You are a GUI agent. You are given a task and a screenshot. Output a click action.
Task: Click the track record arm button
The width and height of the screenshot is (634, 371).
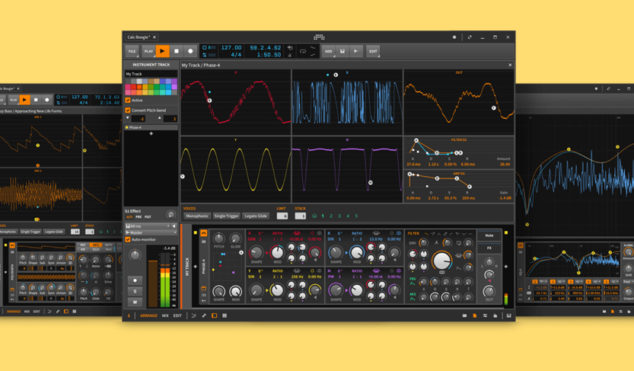pyautogui.click(x=135, y=280)
